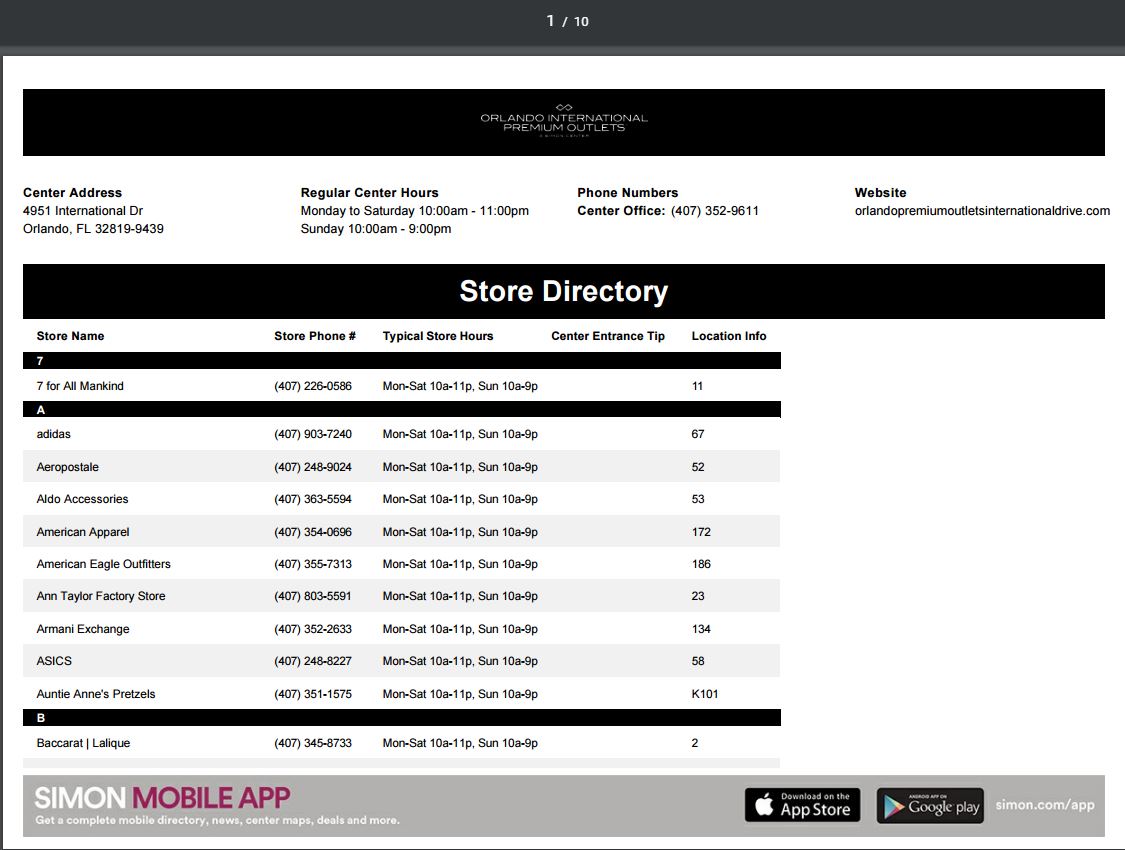Click the Store Directory heading bar
Viewport: 1125px width, 850px height.
pos(563,291)
